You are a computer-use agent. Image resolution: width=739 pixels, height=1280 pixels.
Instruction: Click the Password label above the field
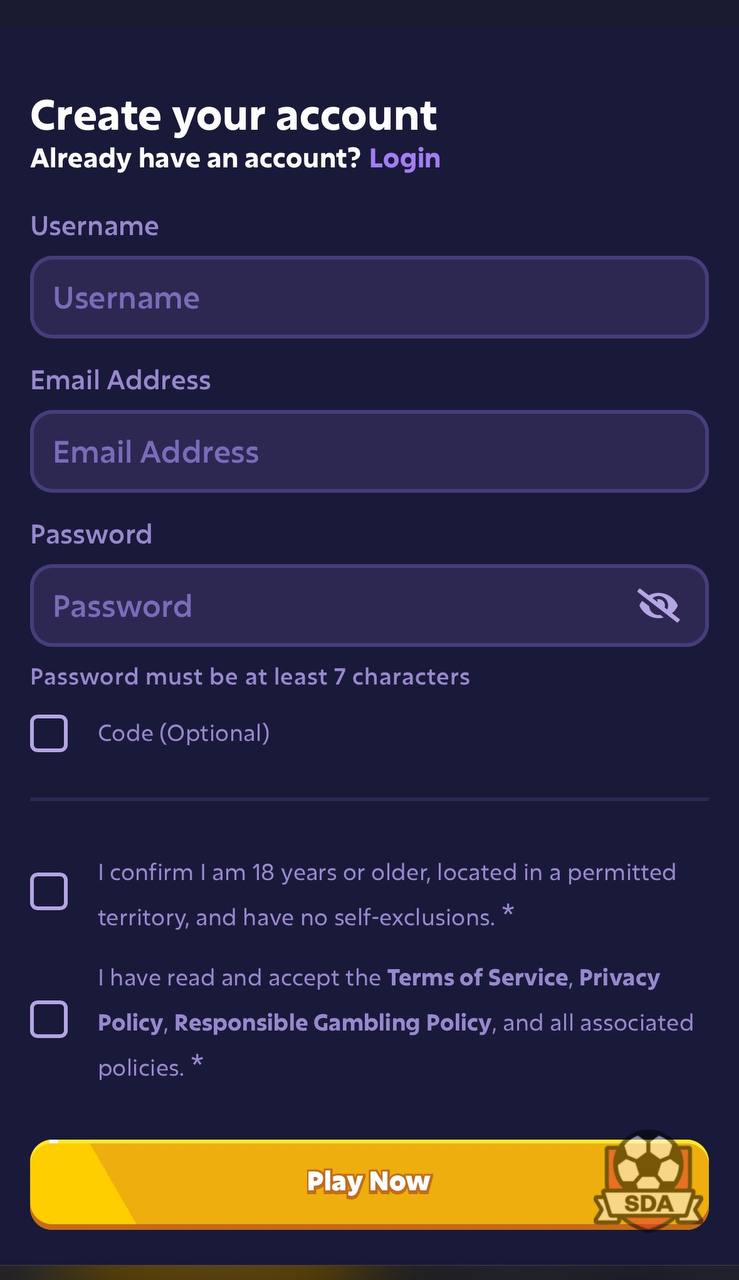click(91, 534)
